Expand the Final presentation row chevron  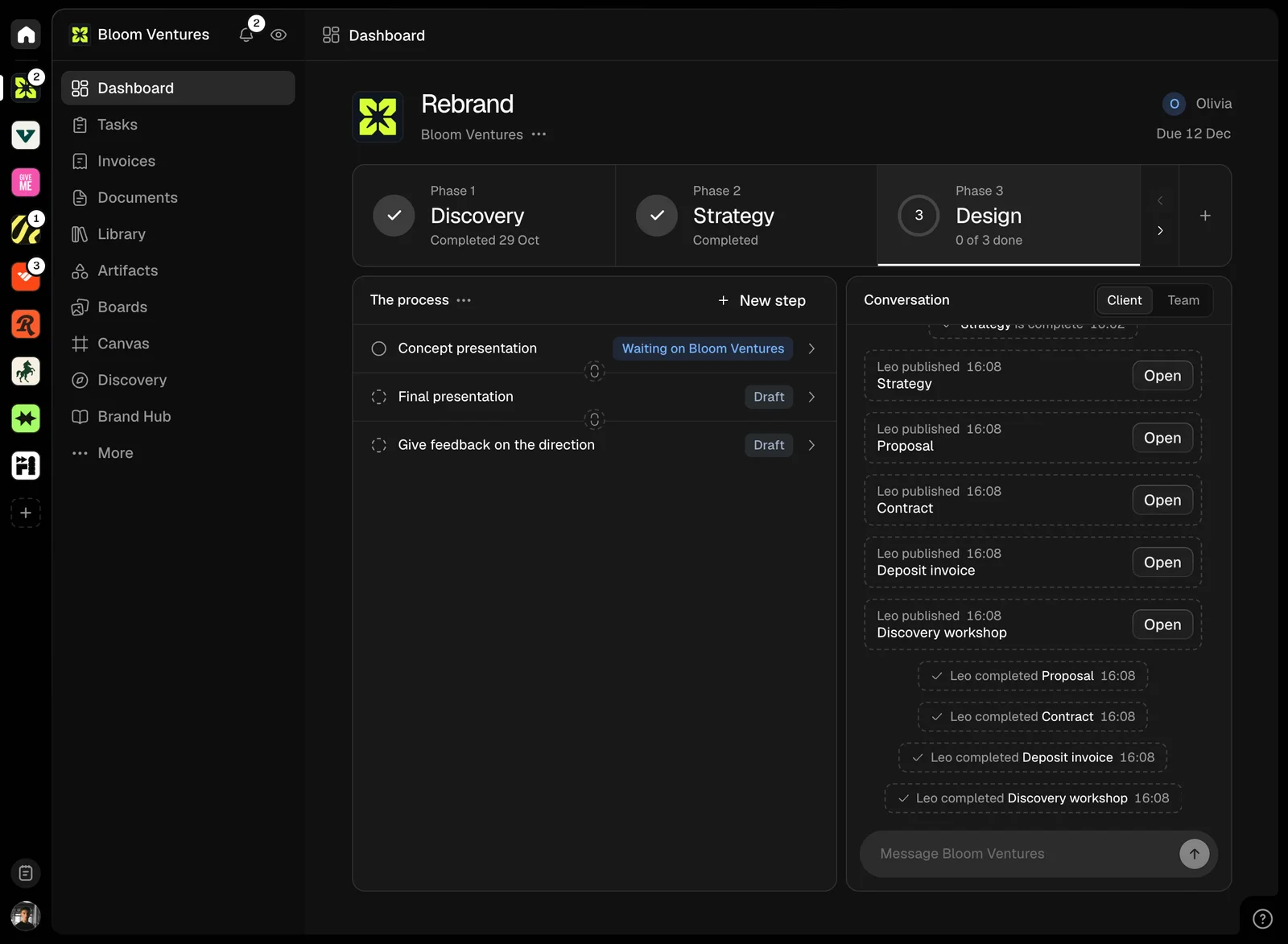coord(811,397)
